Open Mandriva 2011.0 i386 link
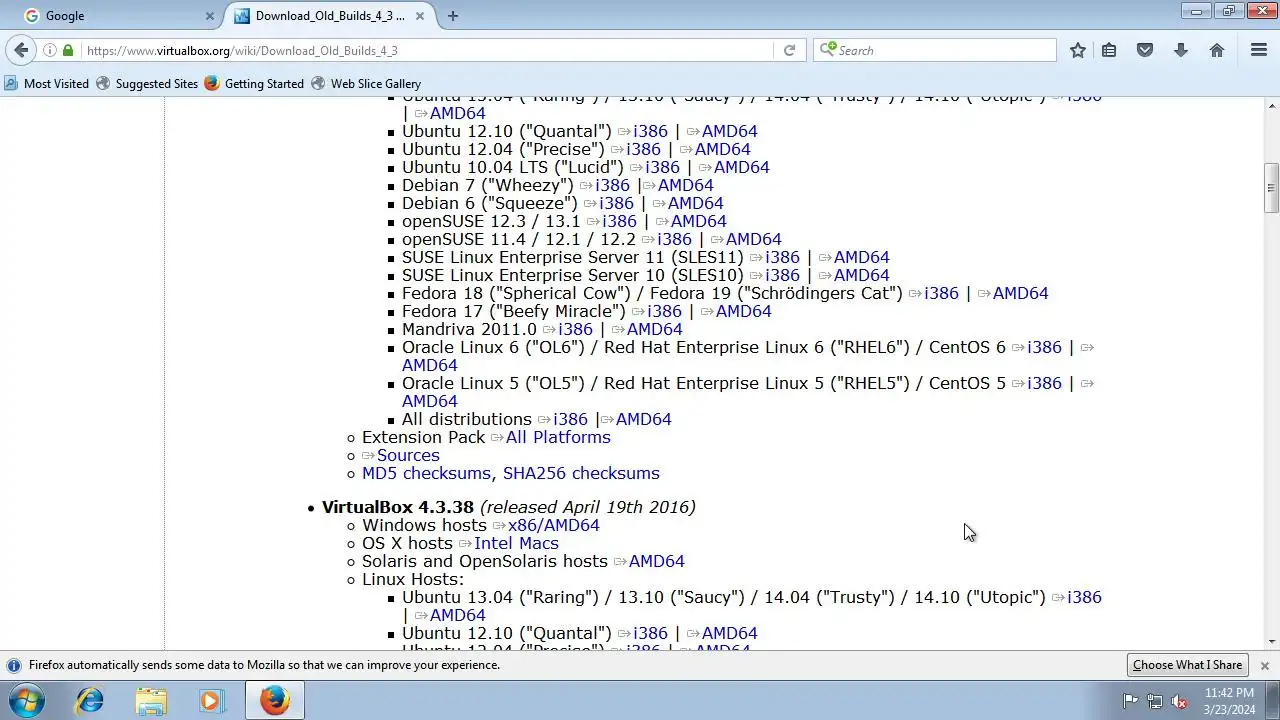This screenshot has height=720, width=1280. (575, 329)
